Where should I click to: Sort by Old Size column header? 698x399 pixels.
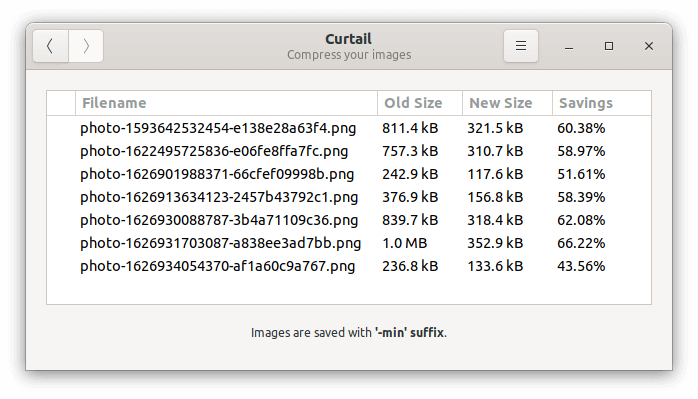pos(420,103)
